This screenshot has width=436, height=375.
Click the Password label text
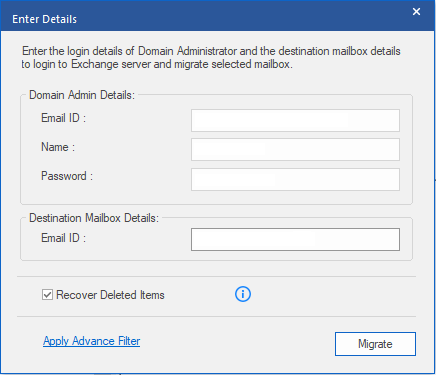67,176
